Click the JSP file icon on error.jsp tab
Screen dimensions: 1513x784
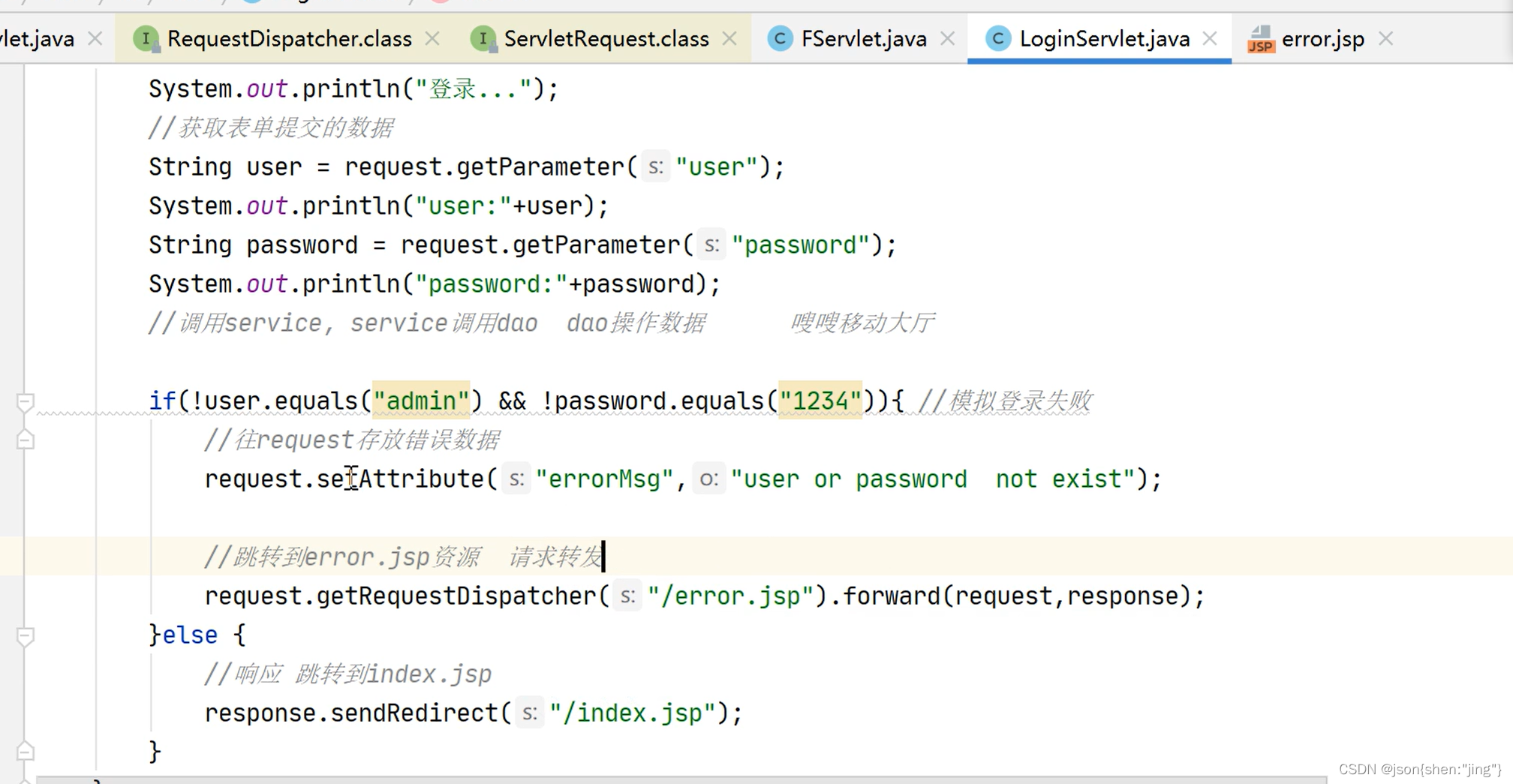(x=1260, y=39)
